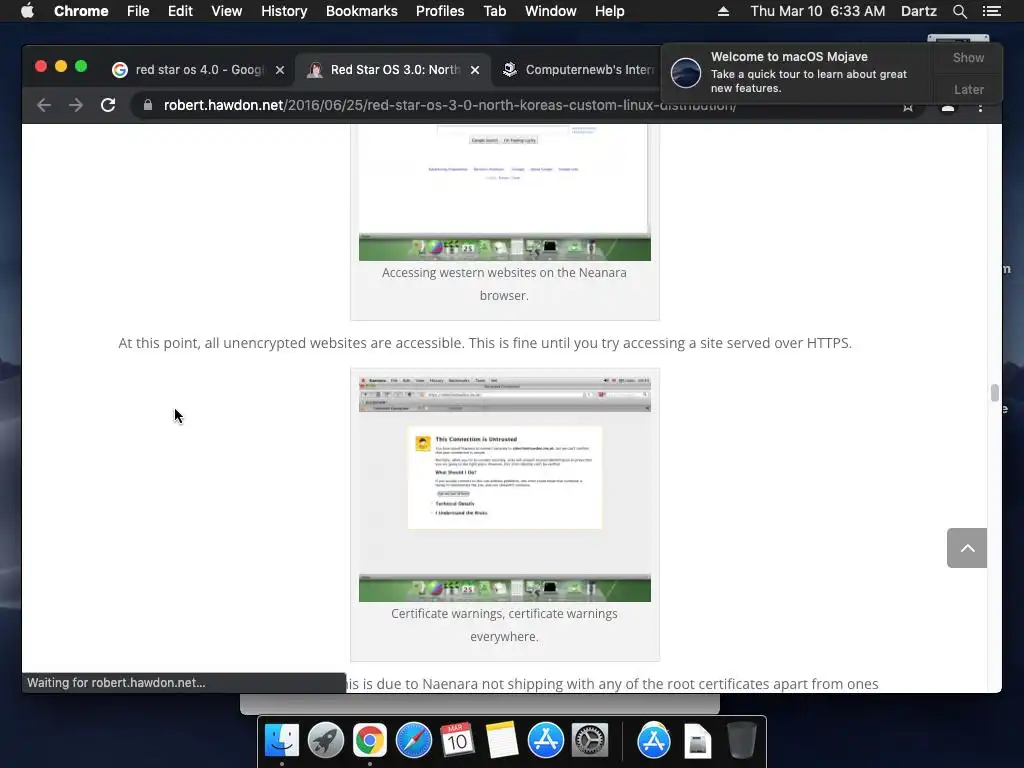The width and height of the screenshot is (1024, 768).
Task: Click the scroll-to-top arrow button
Action: (967, 548)
